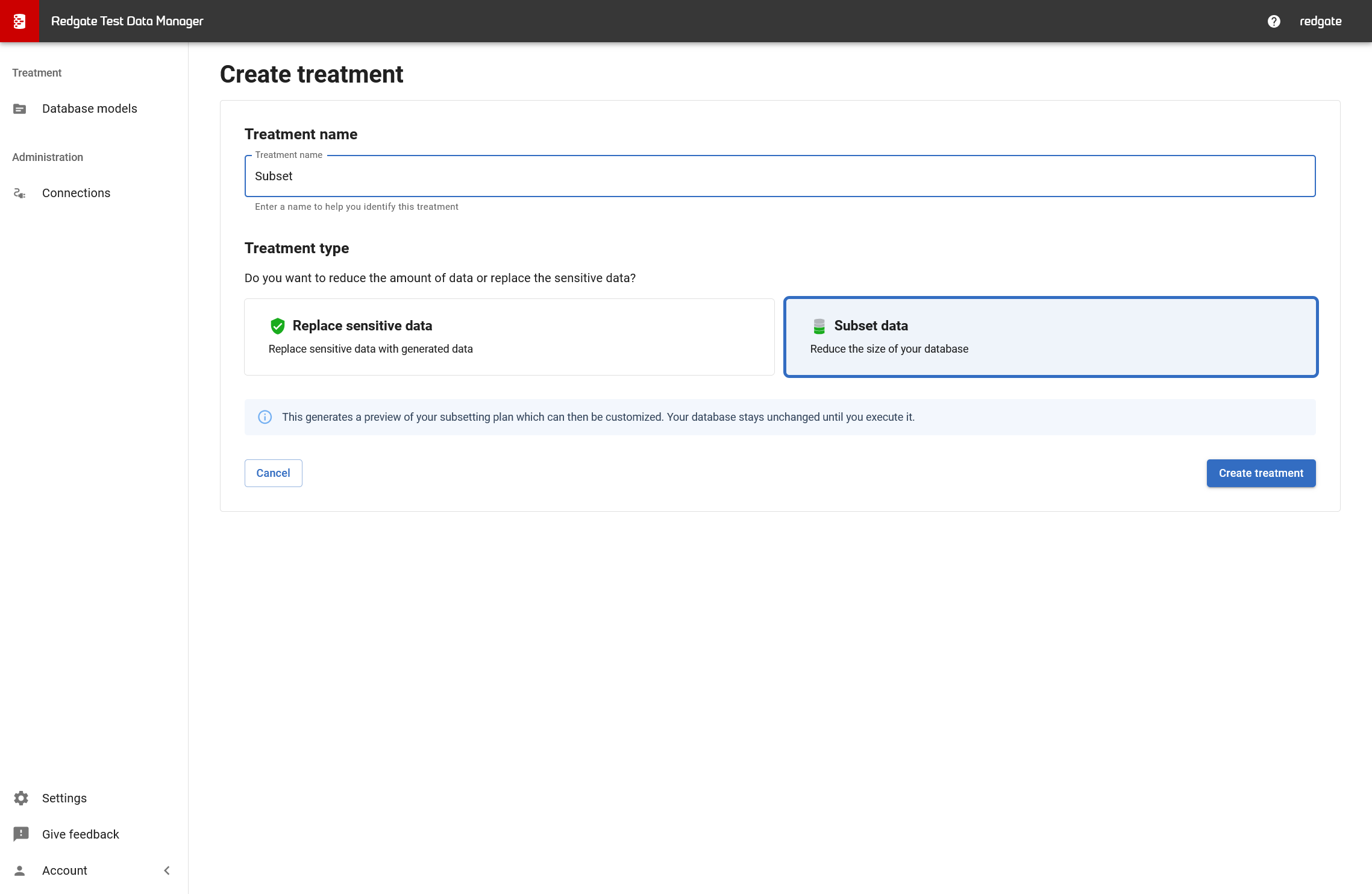Open Database models in sidebar
Screen dimensions: 1372x894
click(x=89, y=109)
